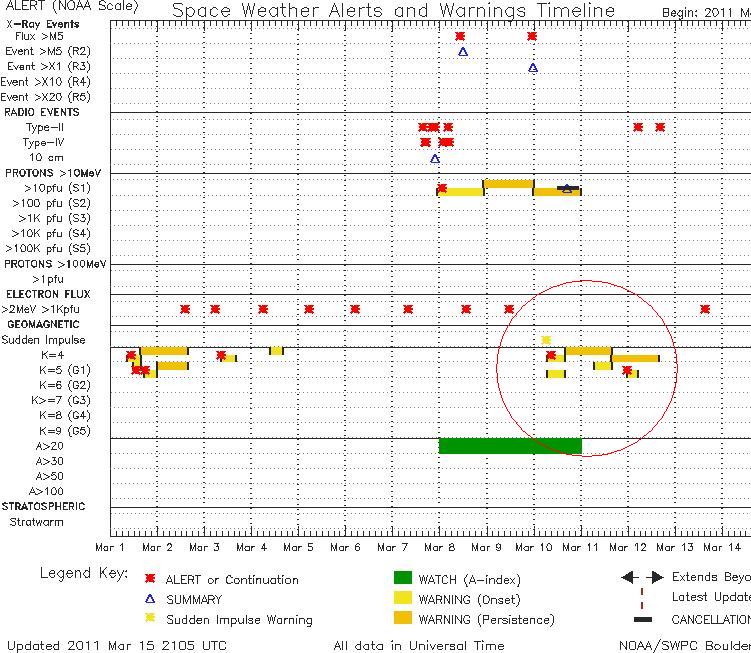Click the electron flux alert marker on Mar 5

coord(309,309)
